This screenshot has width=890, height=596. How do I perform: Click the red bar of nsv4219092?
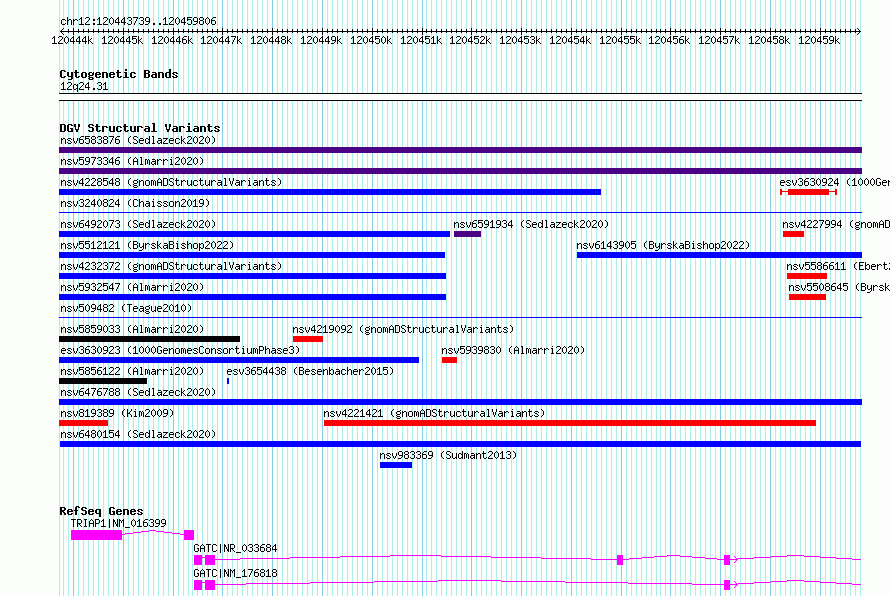click(x=308, y=339)
